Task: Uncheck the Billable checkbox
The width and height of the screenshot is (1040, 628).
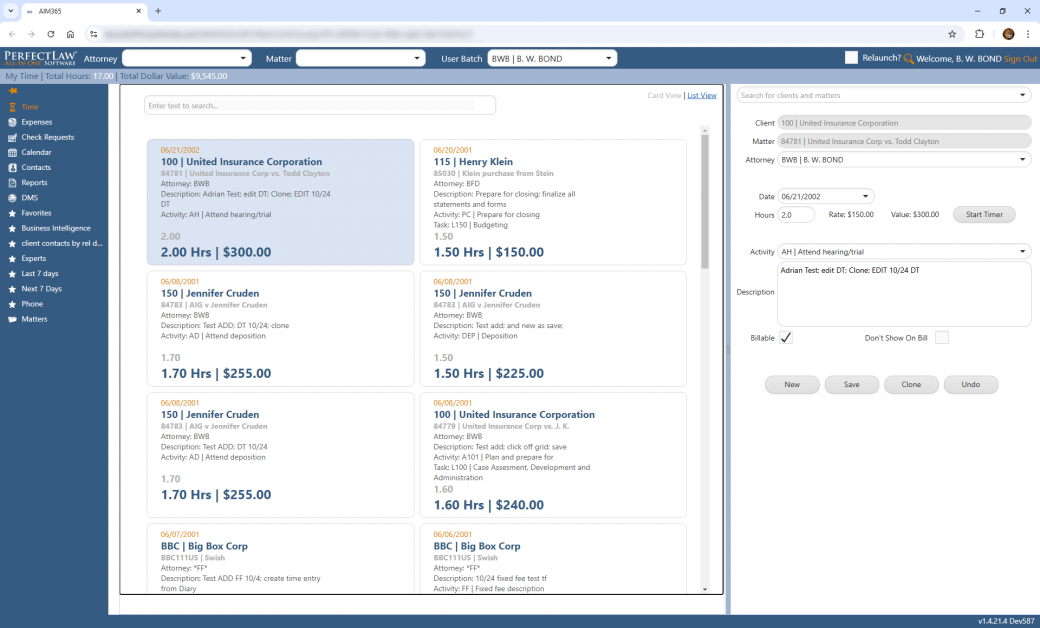Action: pyautogui.click(x=786, y=338)
